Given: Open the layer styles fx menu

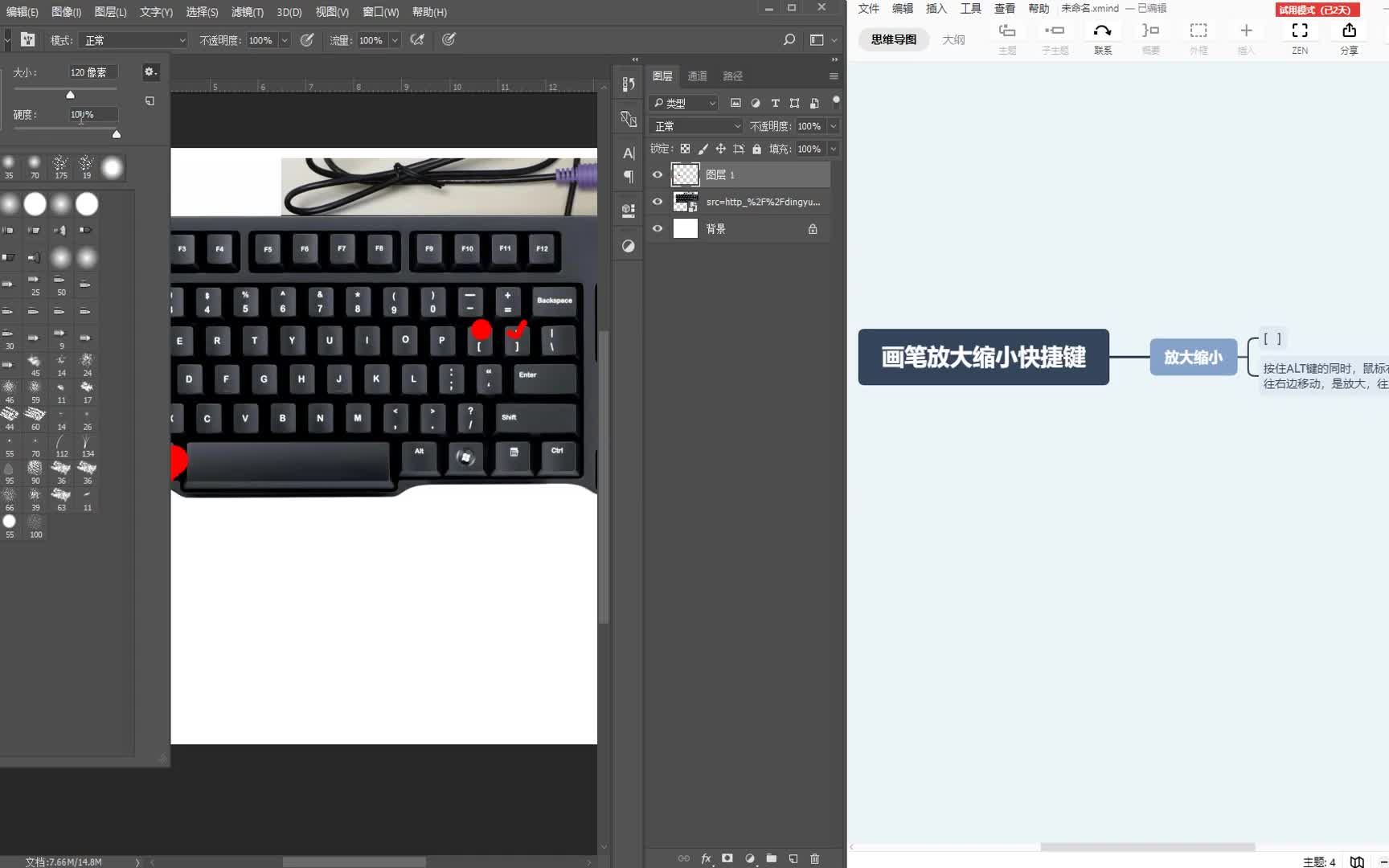Looking at the screenshot, I should tap(706, 858).
